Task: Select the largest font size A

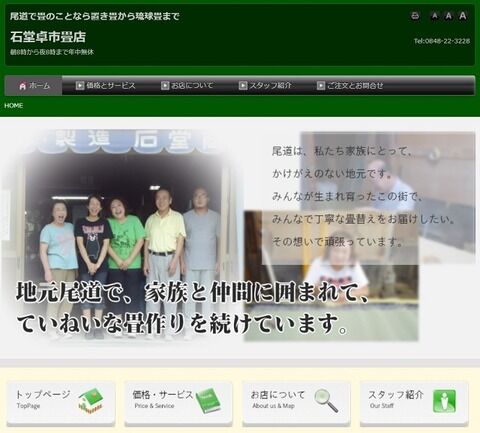Action: click(x=463, y=16)
